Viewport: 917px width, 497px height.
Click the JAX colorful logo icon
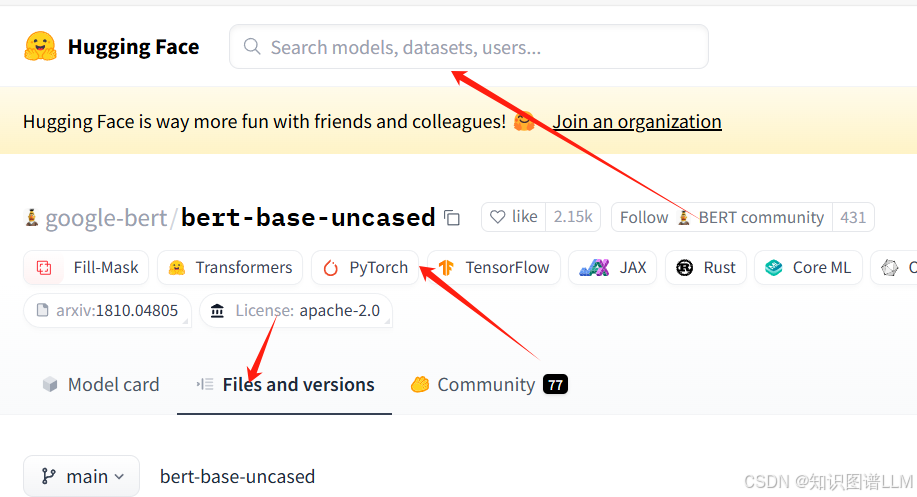[x=594, y=268]
